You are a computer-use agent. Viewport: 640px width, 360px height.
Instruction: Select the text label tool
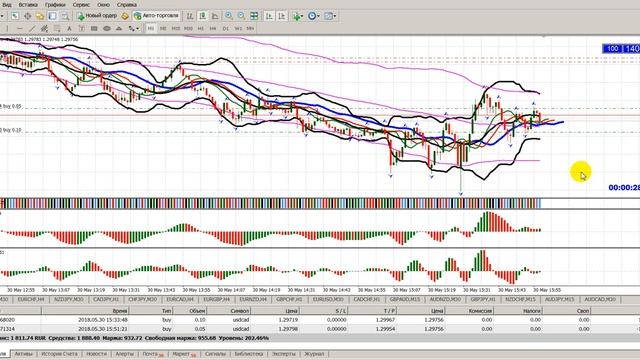82,29
